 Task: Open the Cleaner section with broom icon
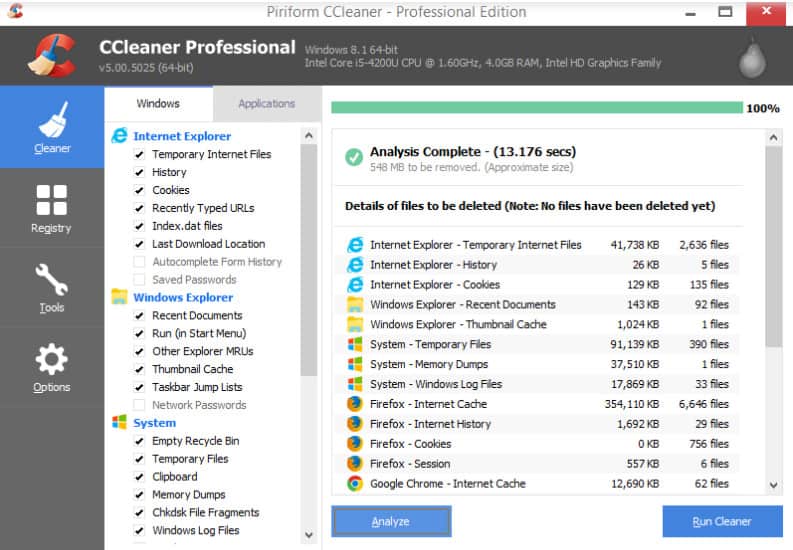coord(52,127)
